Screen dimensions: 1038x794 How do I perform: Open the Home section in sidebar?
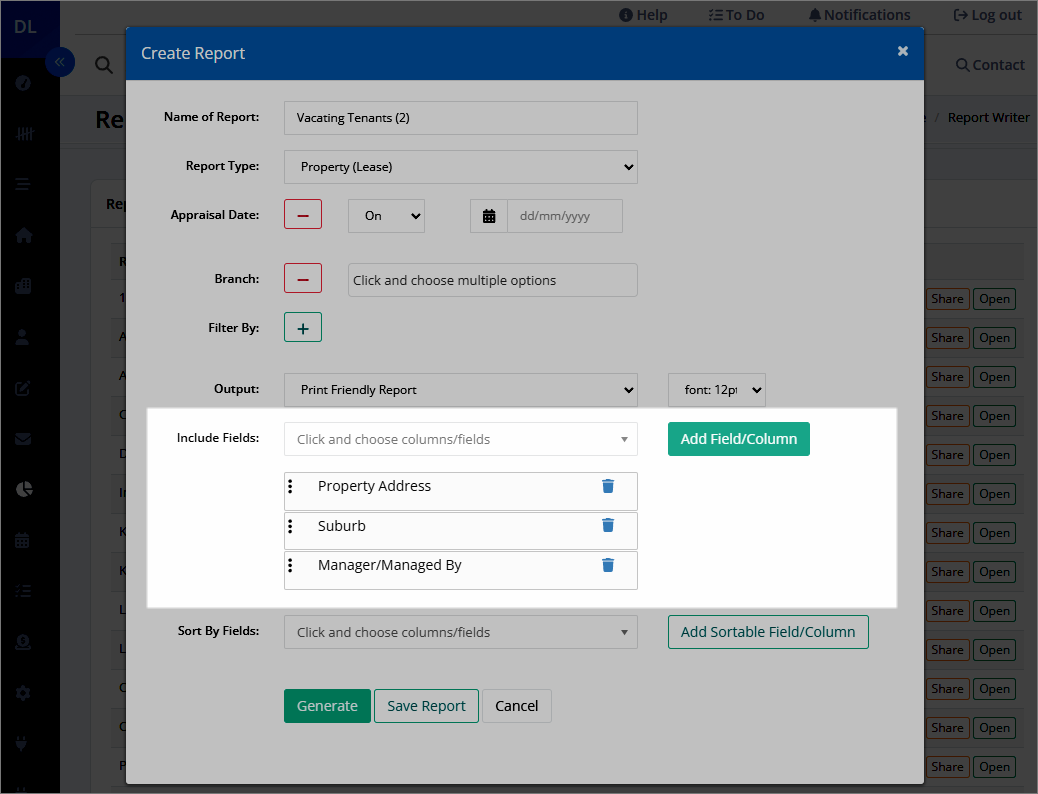pyautogui.click(x=22, y=235)
